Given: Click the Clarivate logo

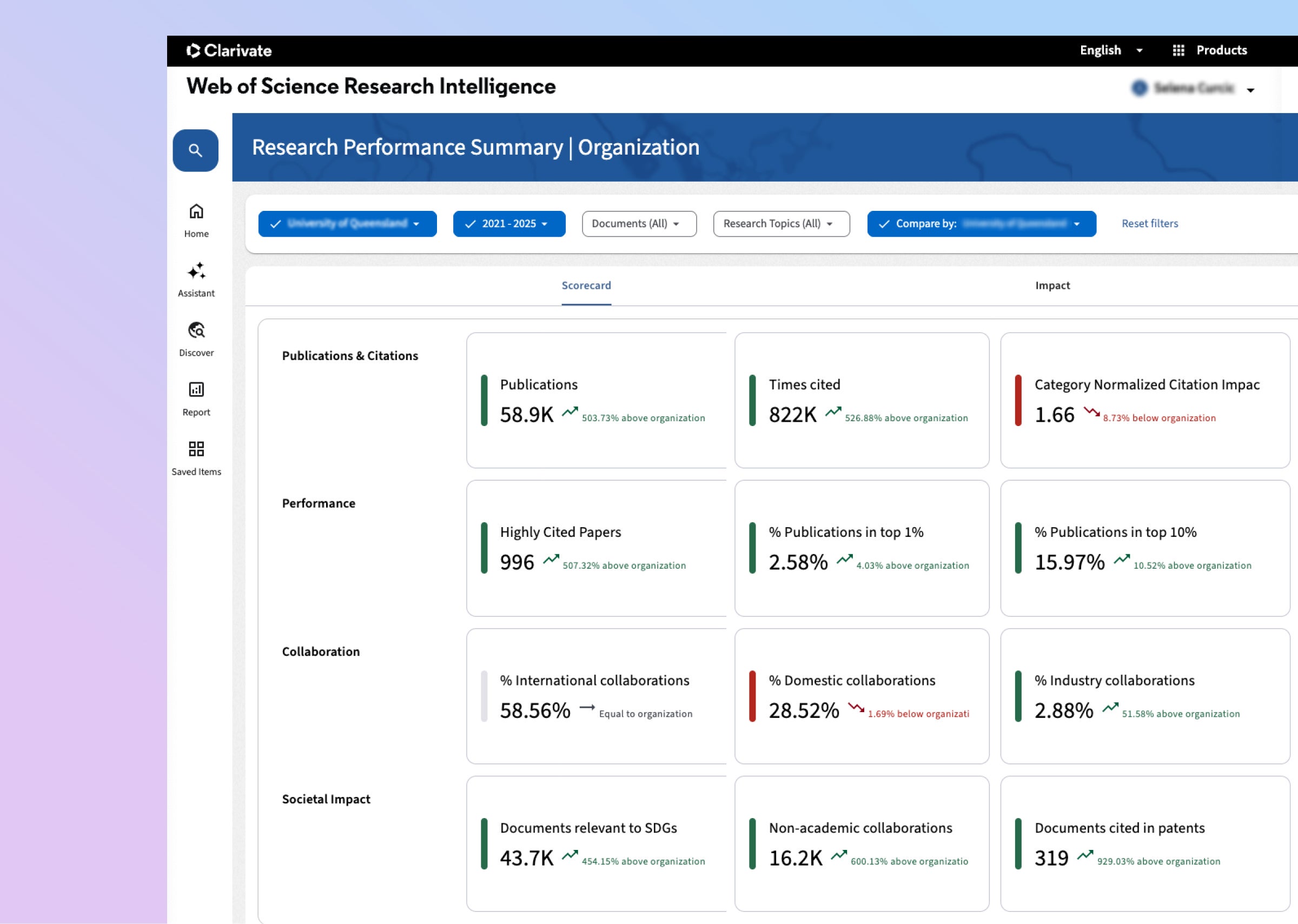Looking at the screenshot, I should click(x=229, y=51).
